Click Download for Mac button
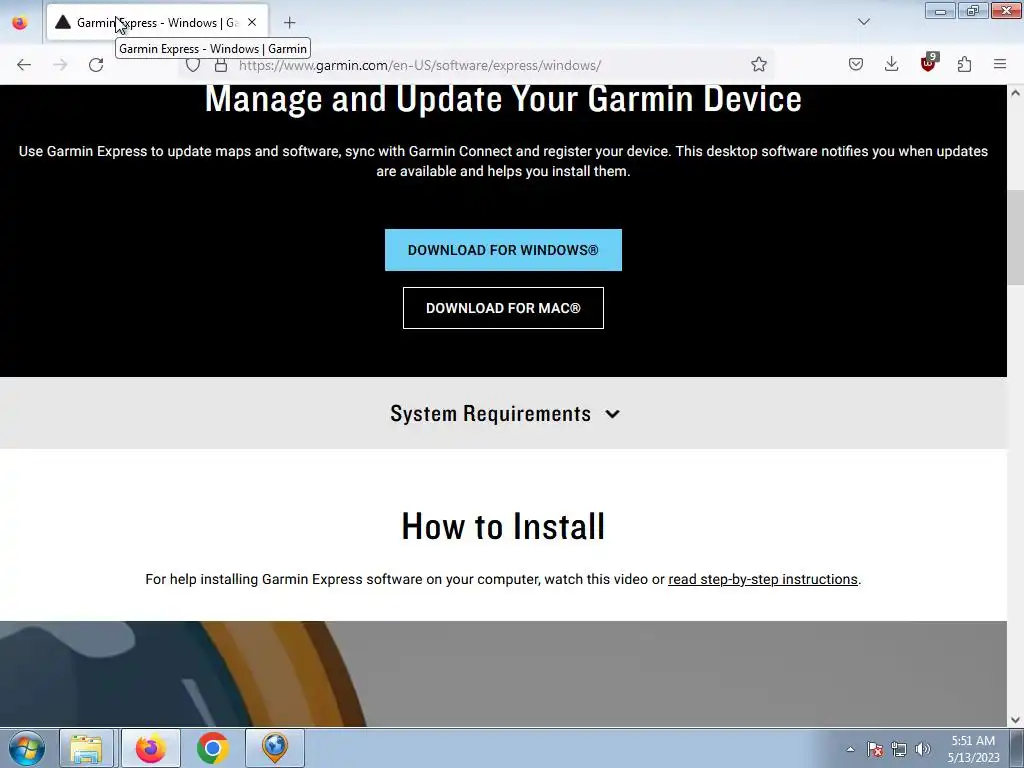Image resolution: width=1024 pixels, height=768 pixels. (x=503, y=308)
